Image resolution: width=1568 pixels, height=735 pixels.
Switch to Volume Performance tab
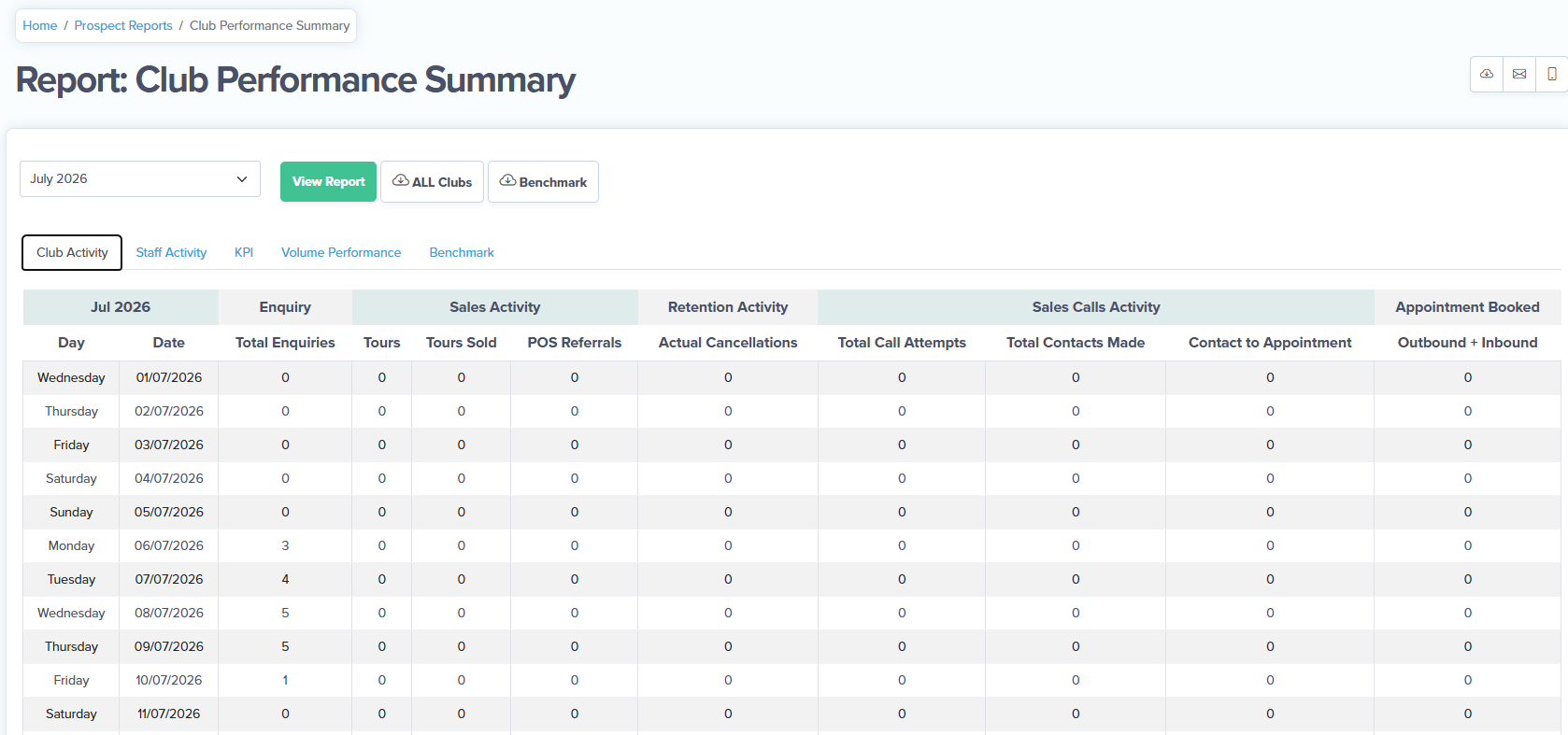341,252
